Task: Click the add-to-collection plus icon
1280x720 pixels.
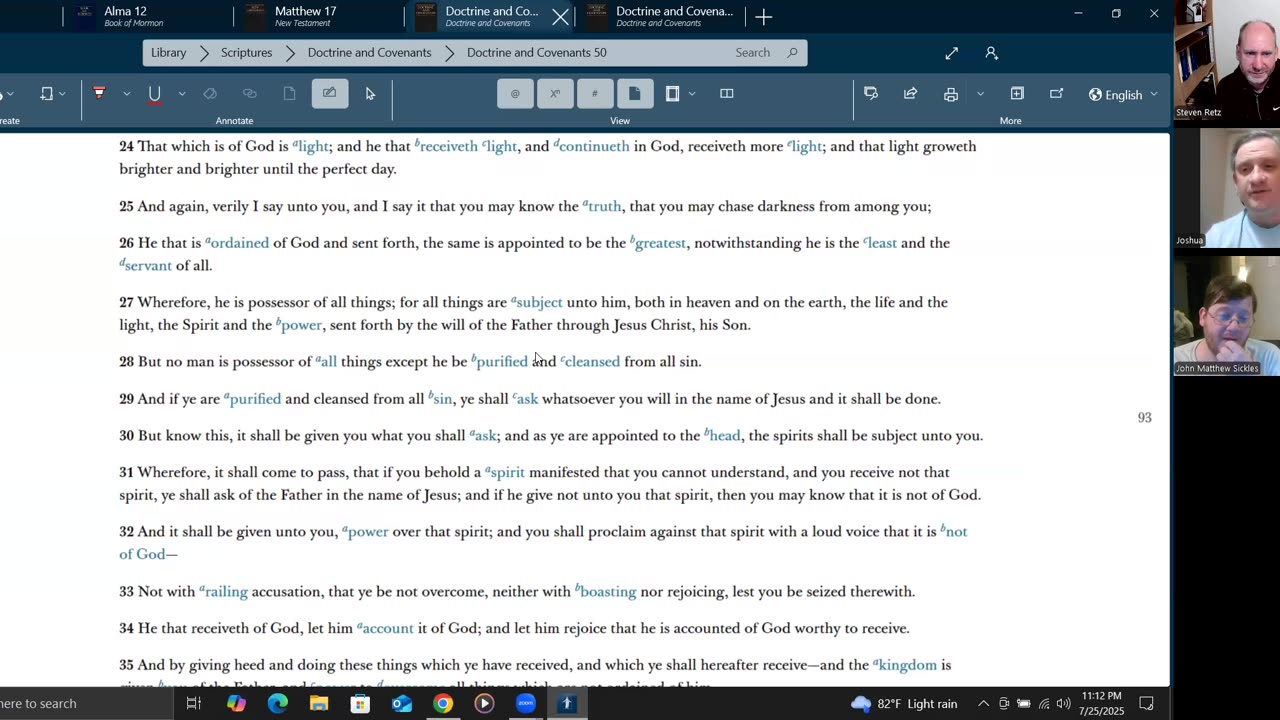Action: point(1017,94)
